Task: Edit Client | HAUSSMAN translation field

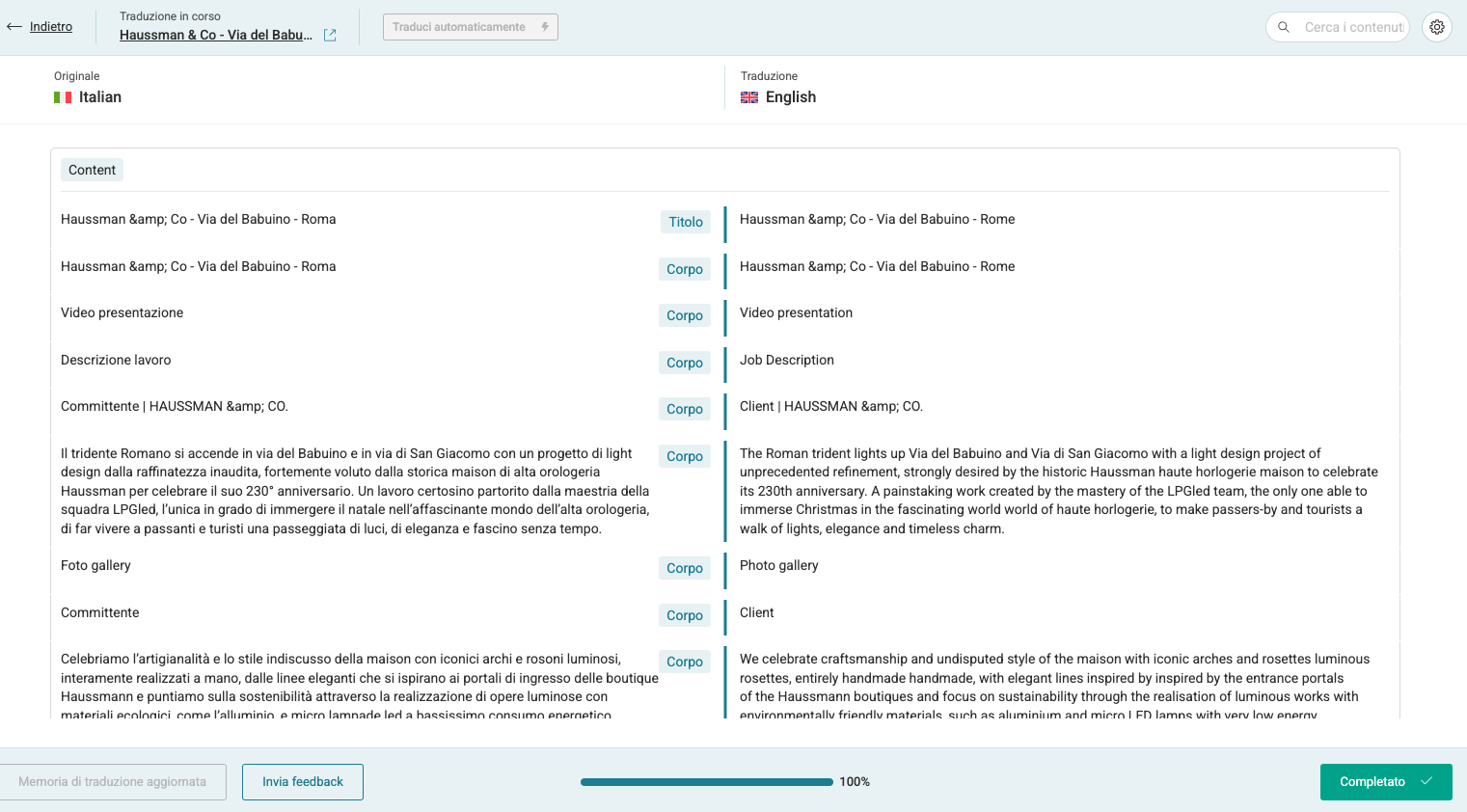Action: 831,406
